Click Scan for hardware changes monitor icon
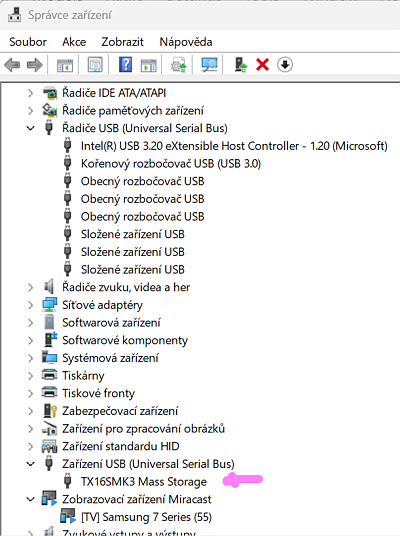 (209, 64)
